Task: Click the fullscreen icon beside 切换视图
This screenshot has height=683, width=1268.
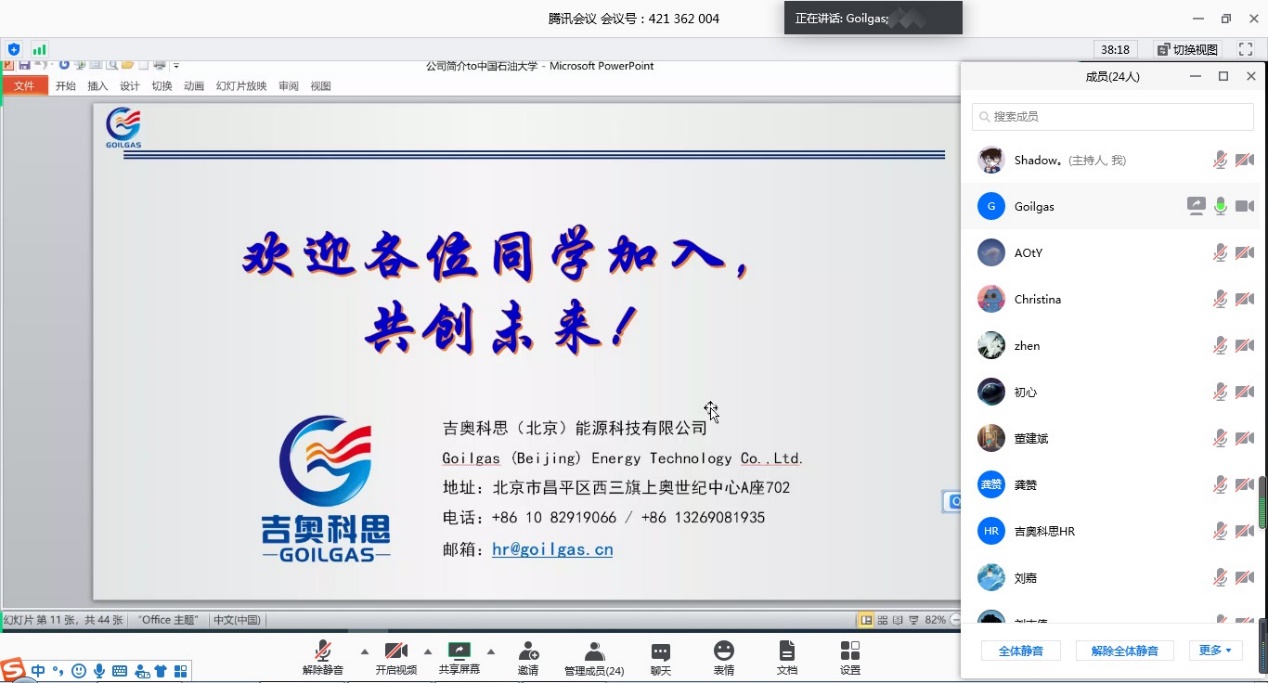Action: (1245, 49)
